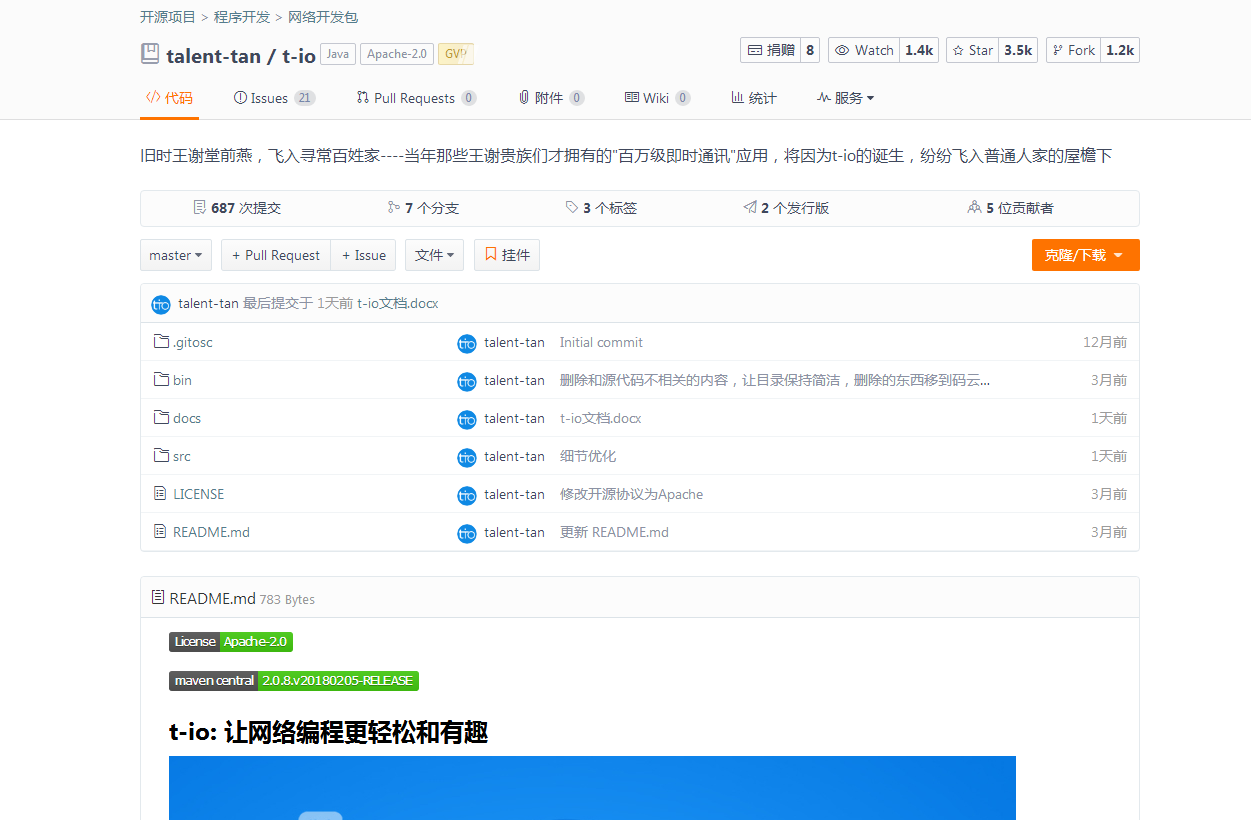Click the file icon in the README.md panel header
Viewport: 1251px width, 820px height.
[158, 598]
